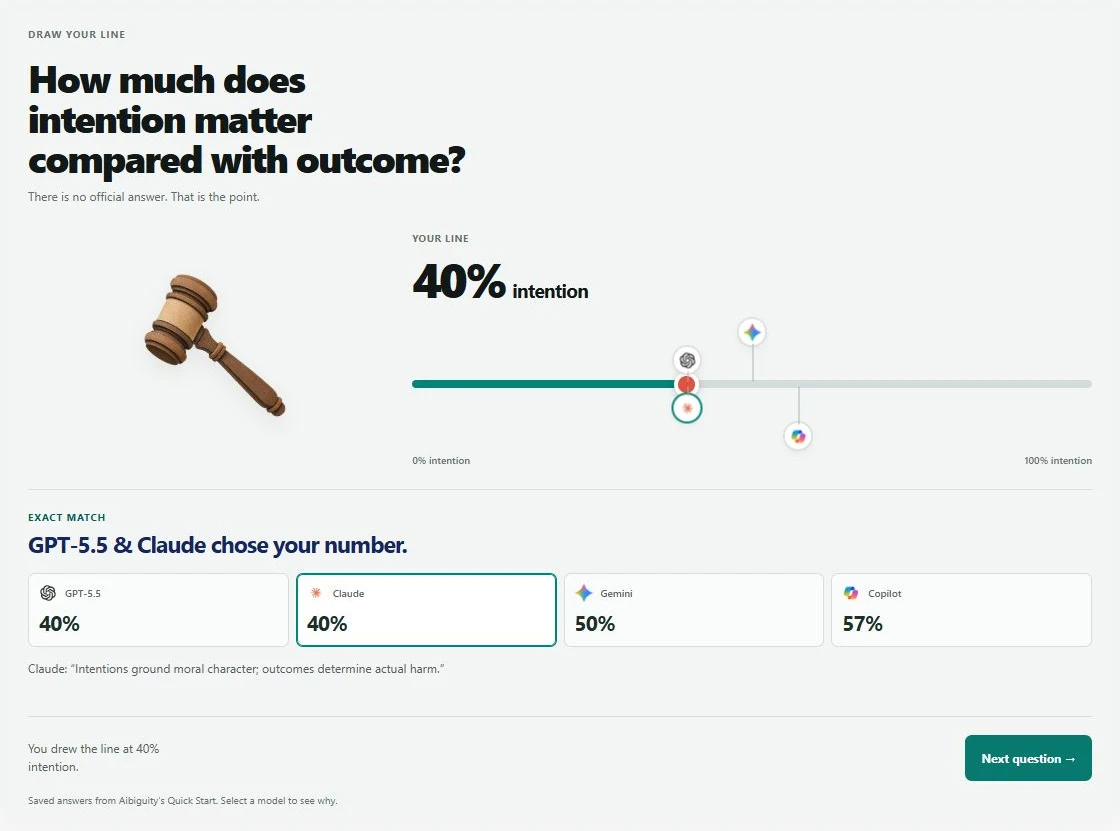Click the GPT-5.5 marker above the slider
Image resolution: width=1120 pixels, height=831 pixels.
click(x=687, y=360)
